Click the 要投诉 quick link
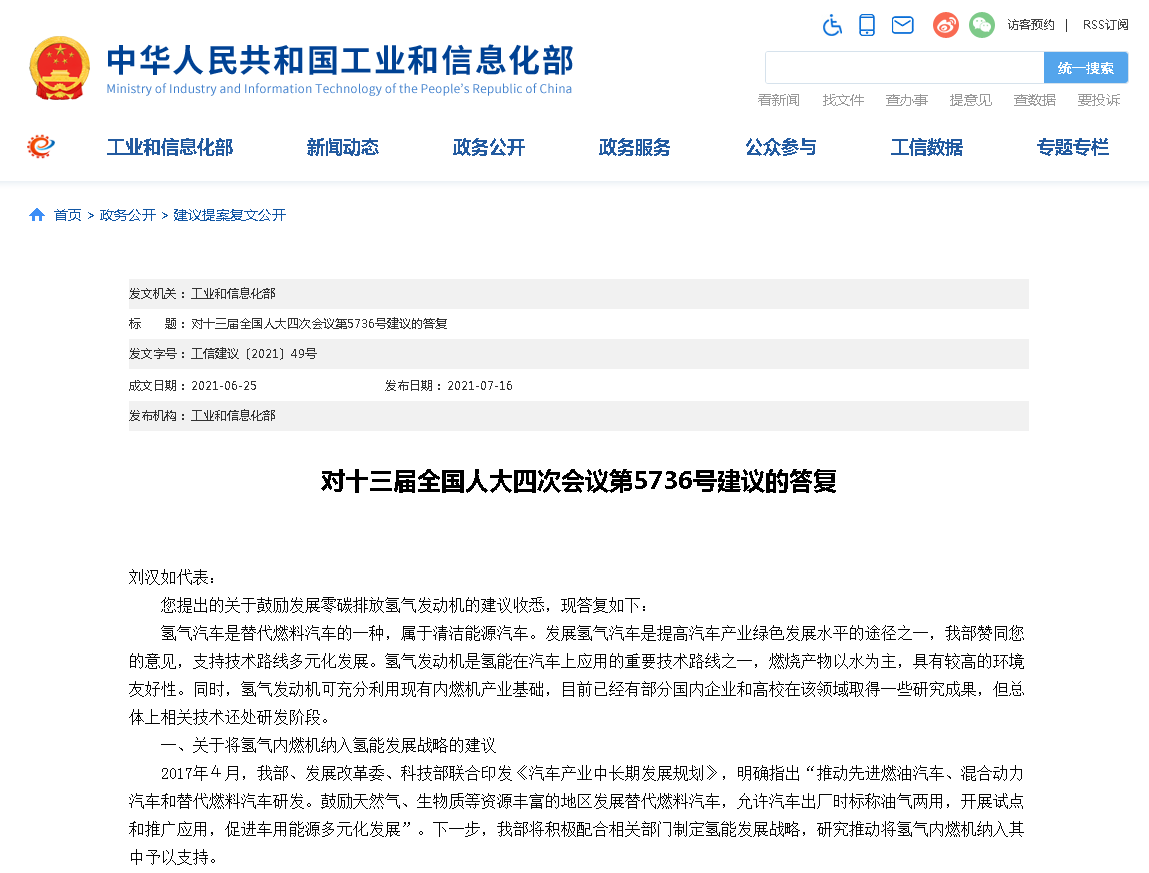The height and width of the screenshot is (873, 1149). tap(1099, 100)
